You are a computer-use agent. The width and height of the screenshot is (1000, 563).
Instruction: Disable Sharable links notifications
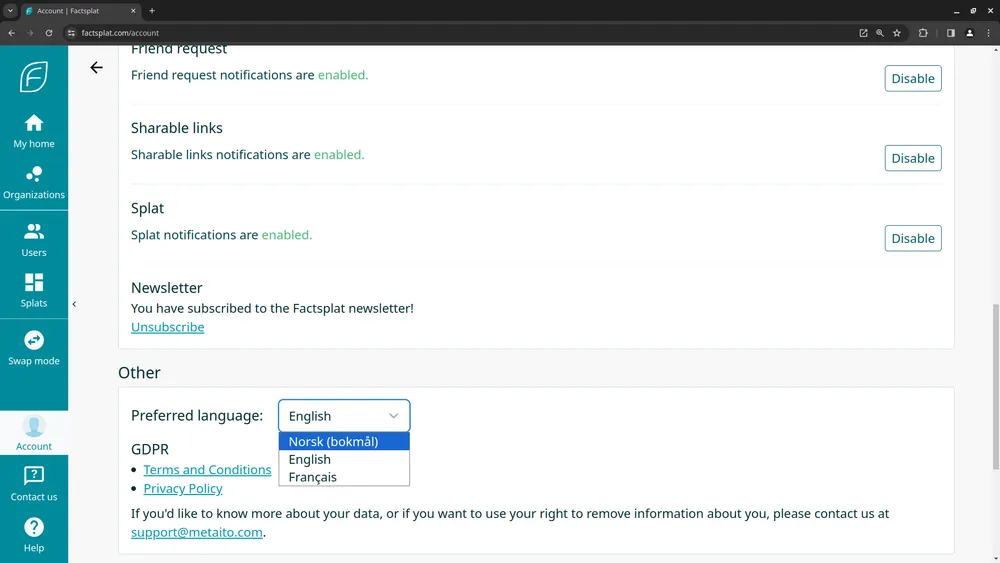(912, 158)
